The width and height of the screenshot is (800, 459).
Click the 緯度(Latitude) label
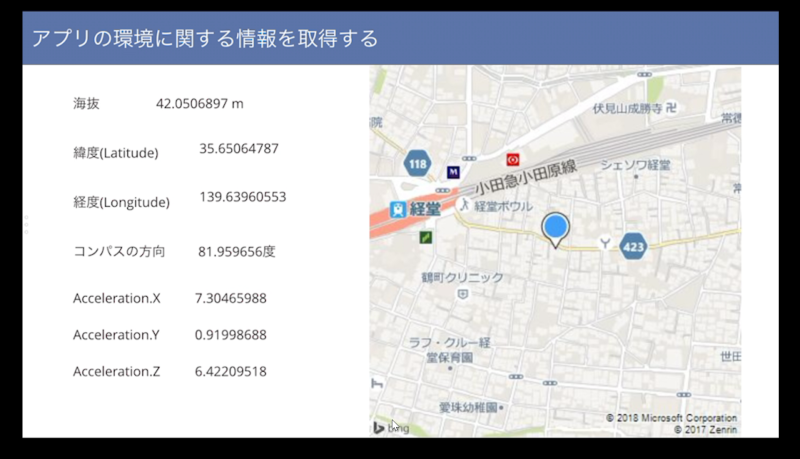pyautogui.click(x=116, y=152)
